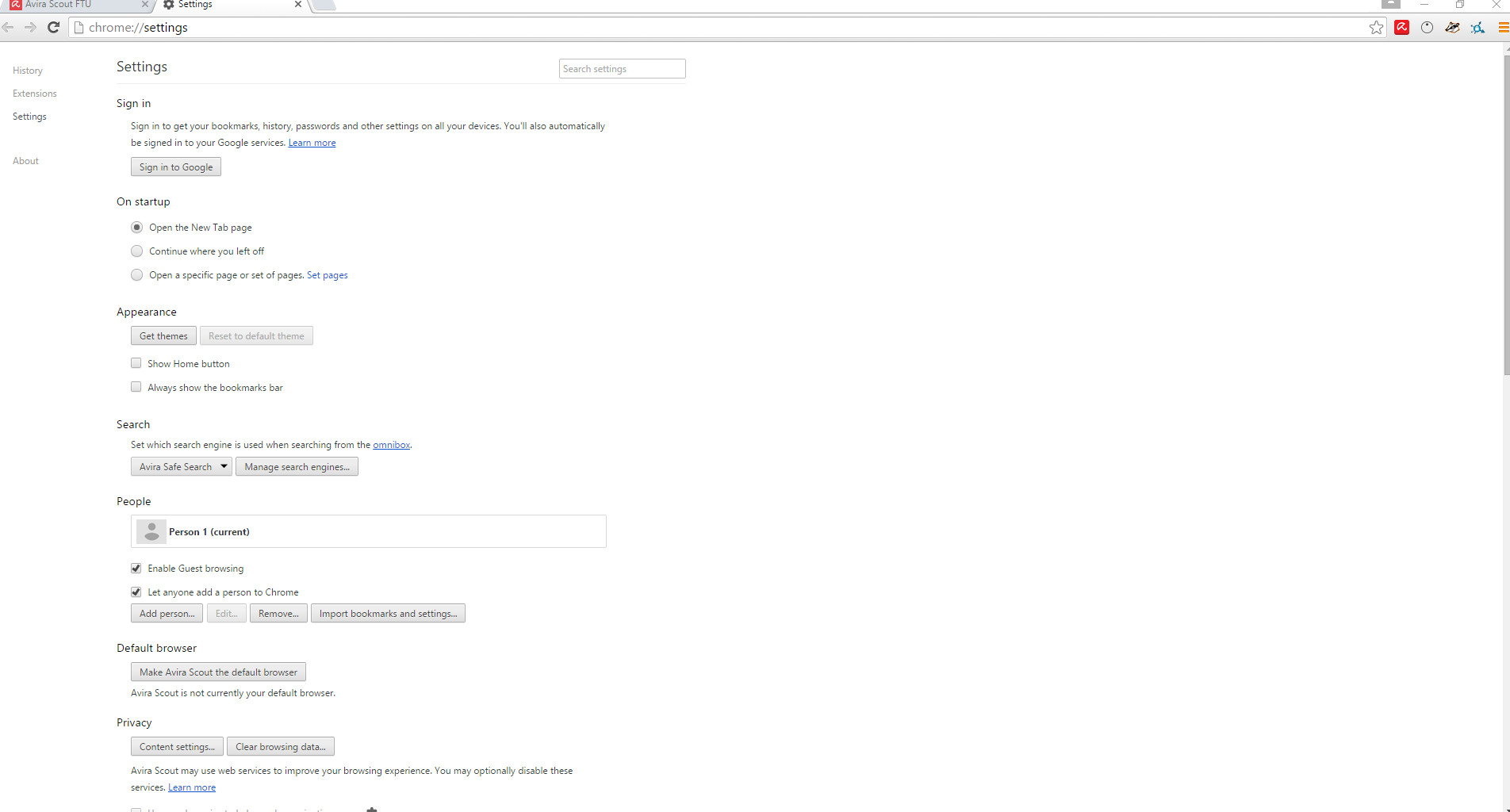This screenshot has height=812, width=1510.
Task: Click the Person 1 avatar icon
Action: pos(151,531)
